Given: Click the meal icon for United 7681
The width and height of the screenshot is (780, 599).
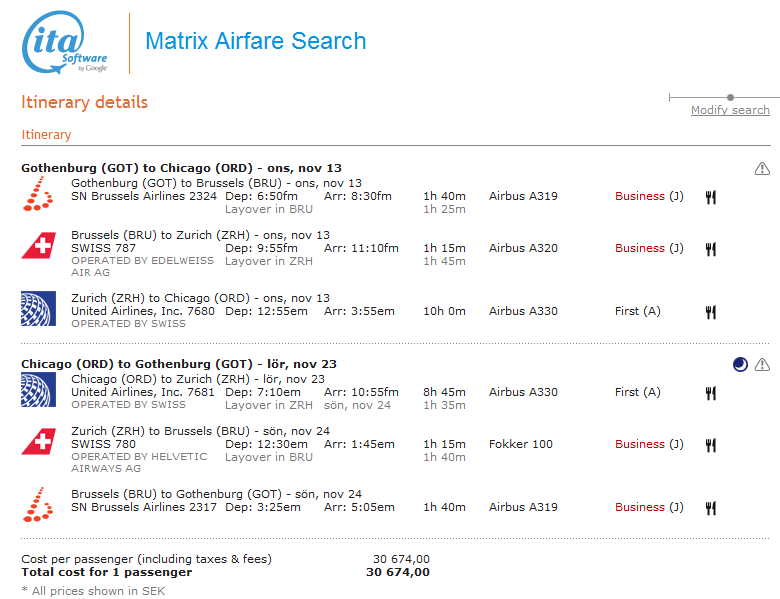Looking at the screenshot, I should 711,393.
